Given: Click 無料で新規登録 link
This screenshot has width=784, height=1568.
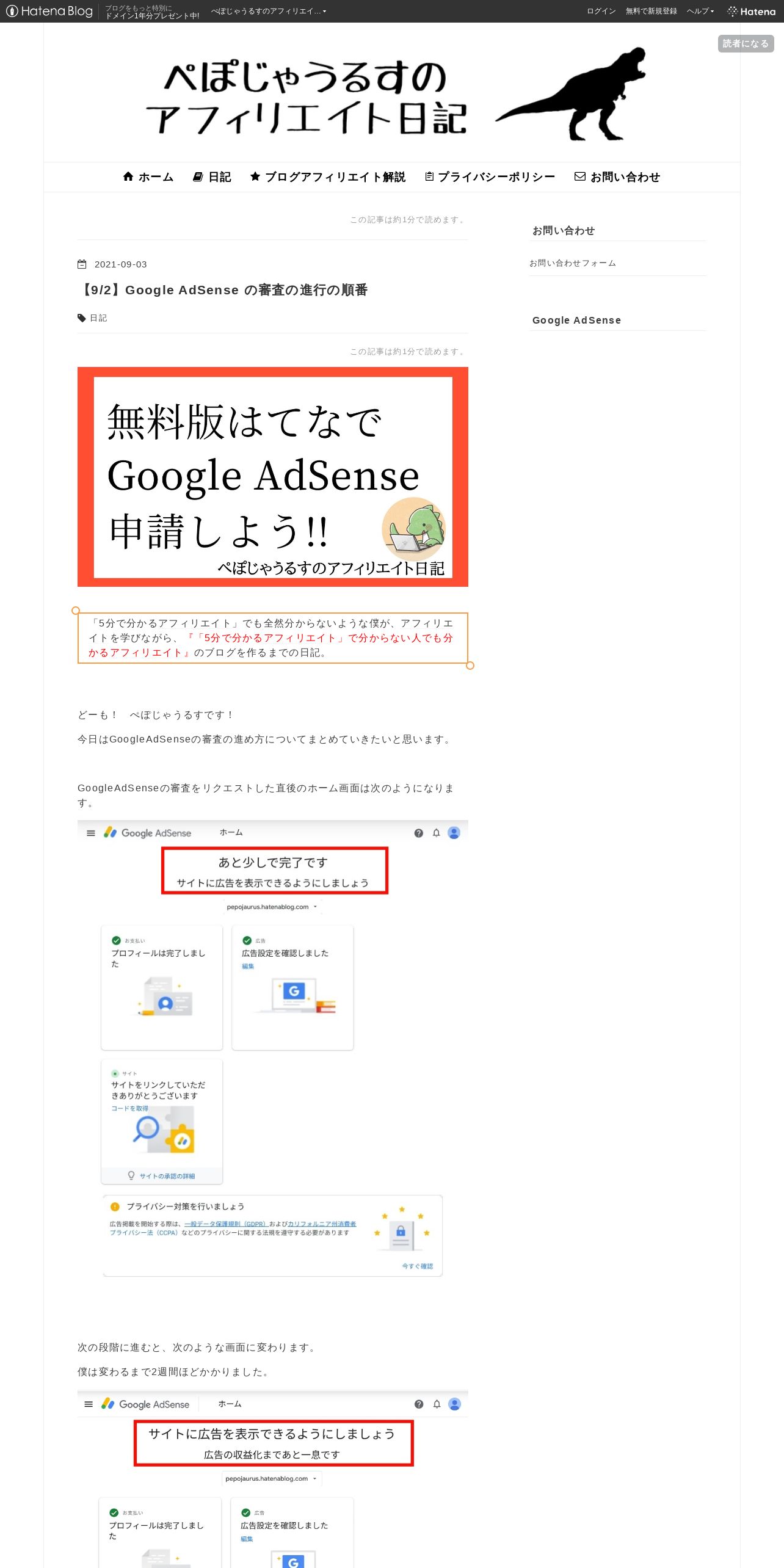Looking at the screenshot, I should point(651,11).
